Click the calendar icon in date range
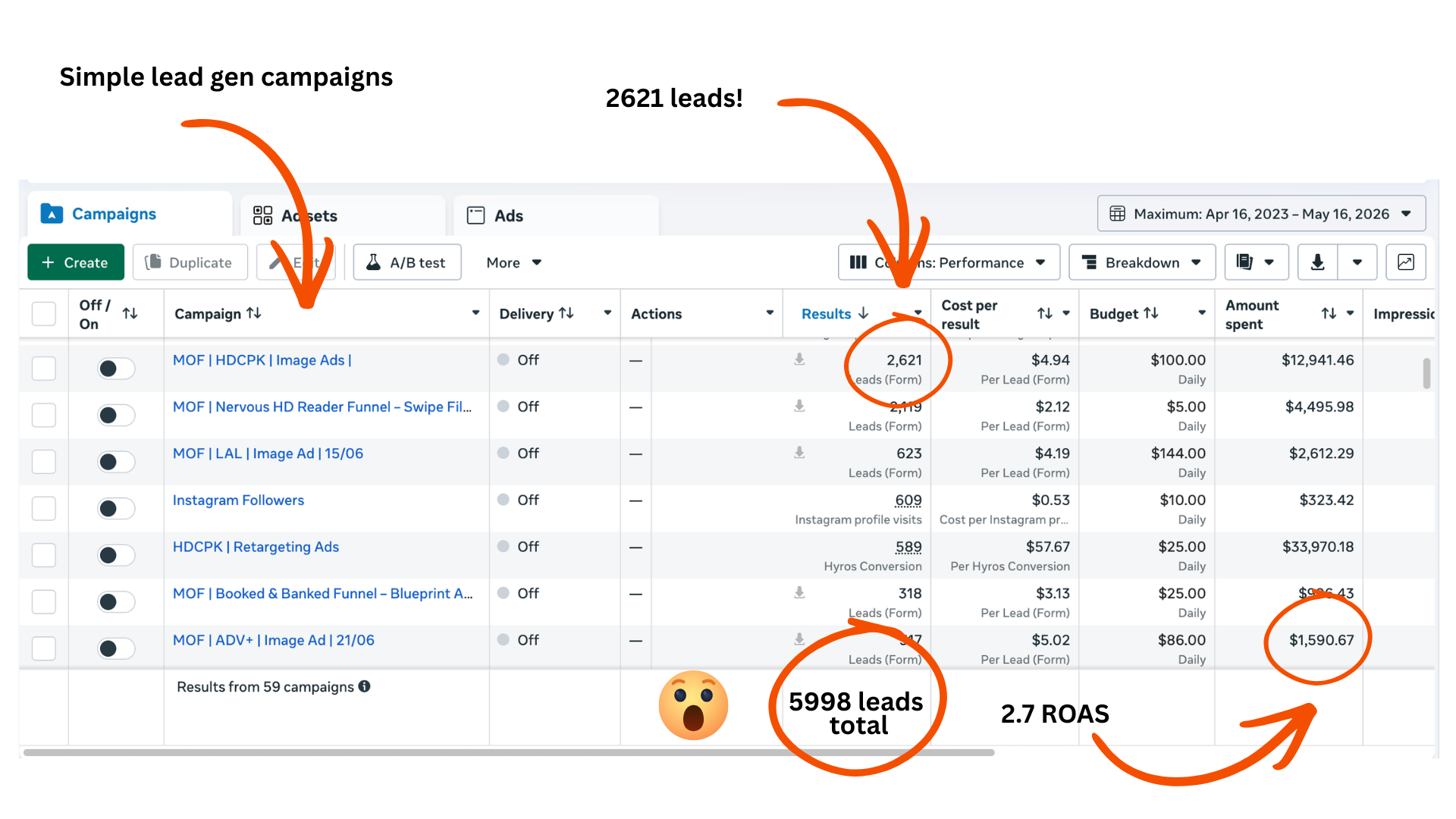Viewport: 1456px width, 819px height. click(x=1117, y=214)
